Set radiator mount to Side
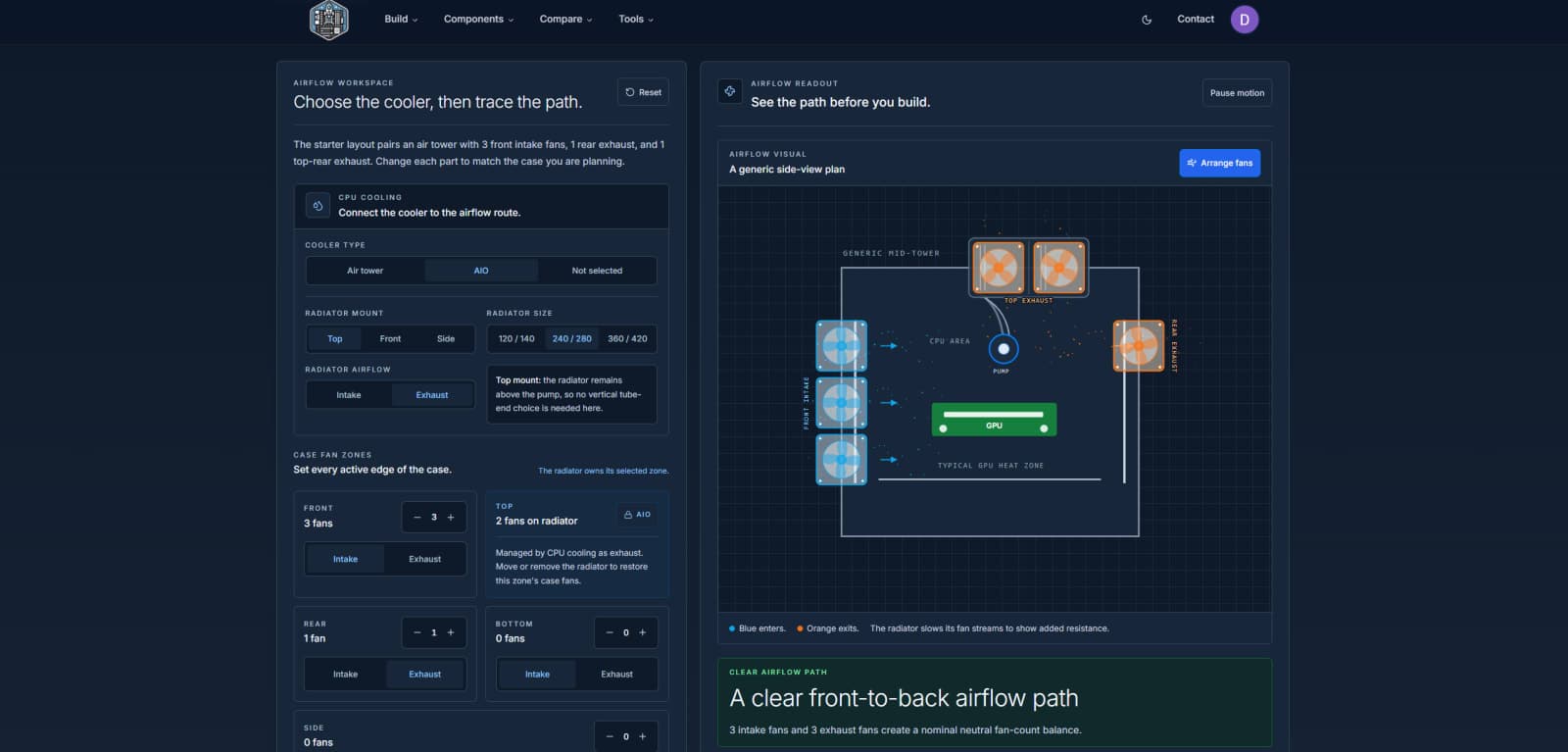 pos(446,339)
